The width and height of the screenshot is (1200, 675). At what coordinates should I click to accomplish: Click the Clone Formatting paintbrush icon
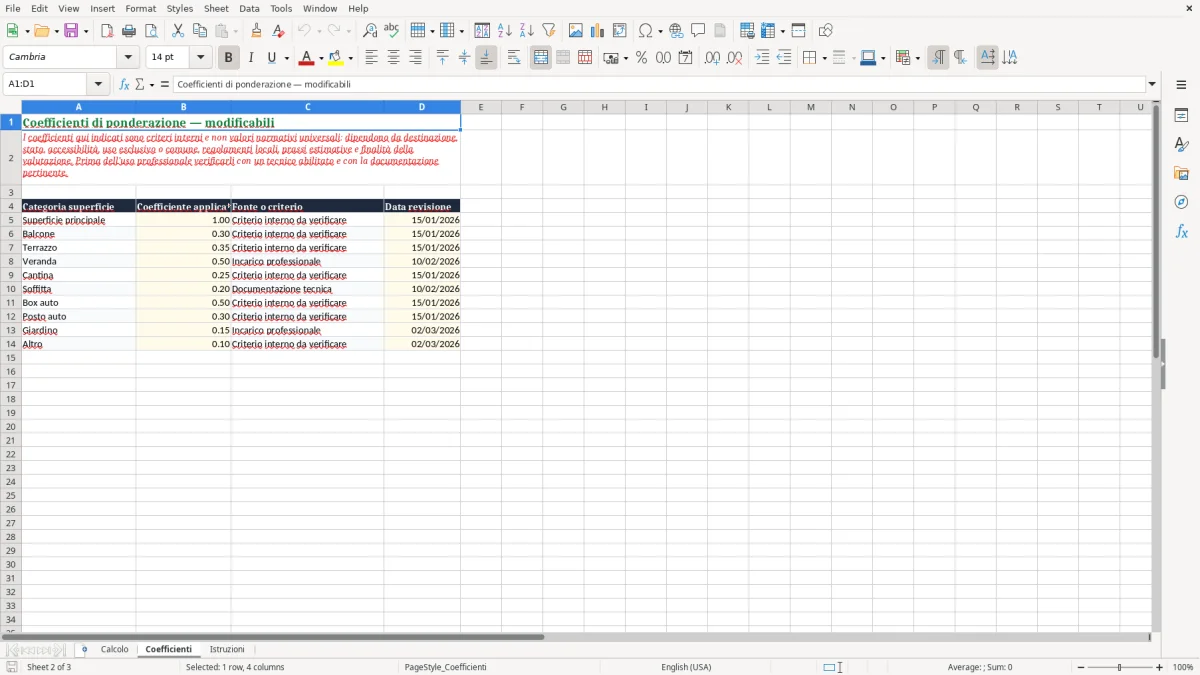click(x=257, y=31)
